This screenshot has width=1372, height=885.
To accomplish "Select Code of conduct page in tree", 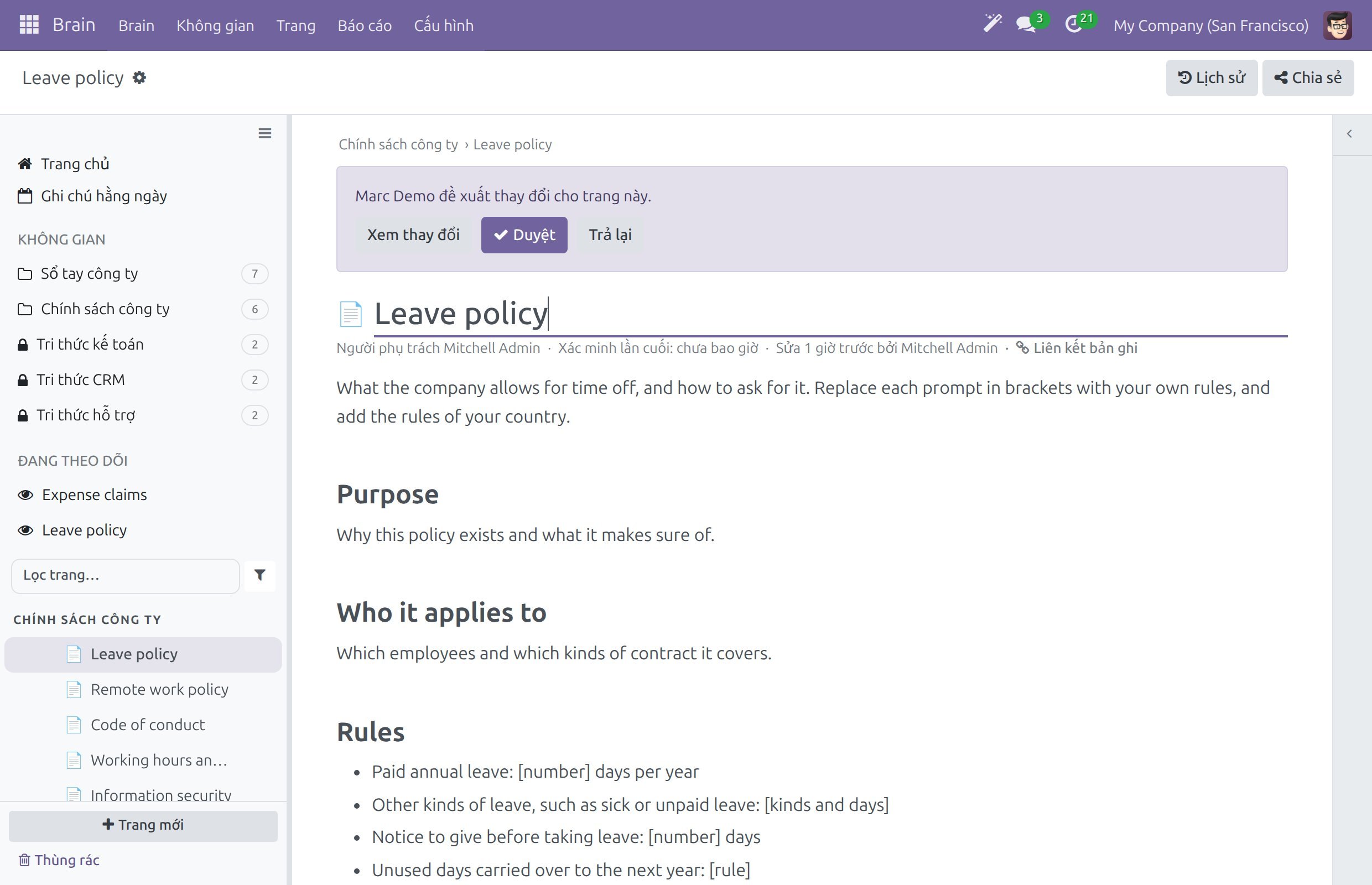I will click(143, 725).
